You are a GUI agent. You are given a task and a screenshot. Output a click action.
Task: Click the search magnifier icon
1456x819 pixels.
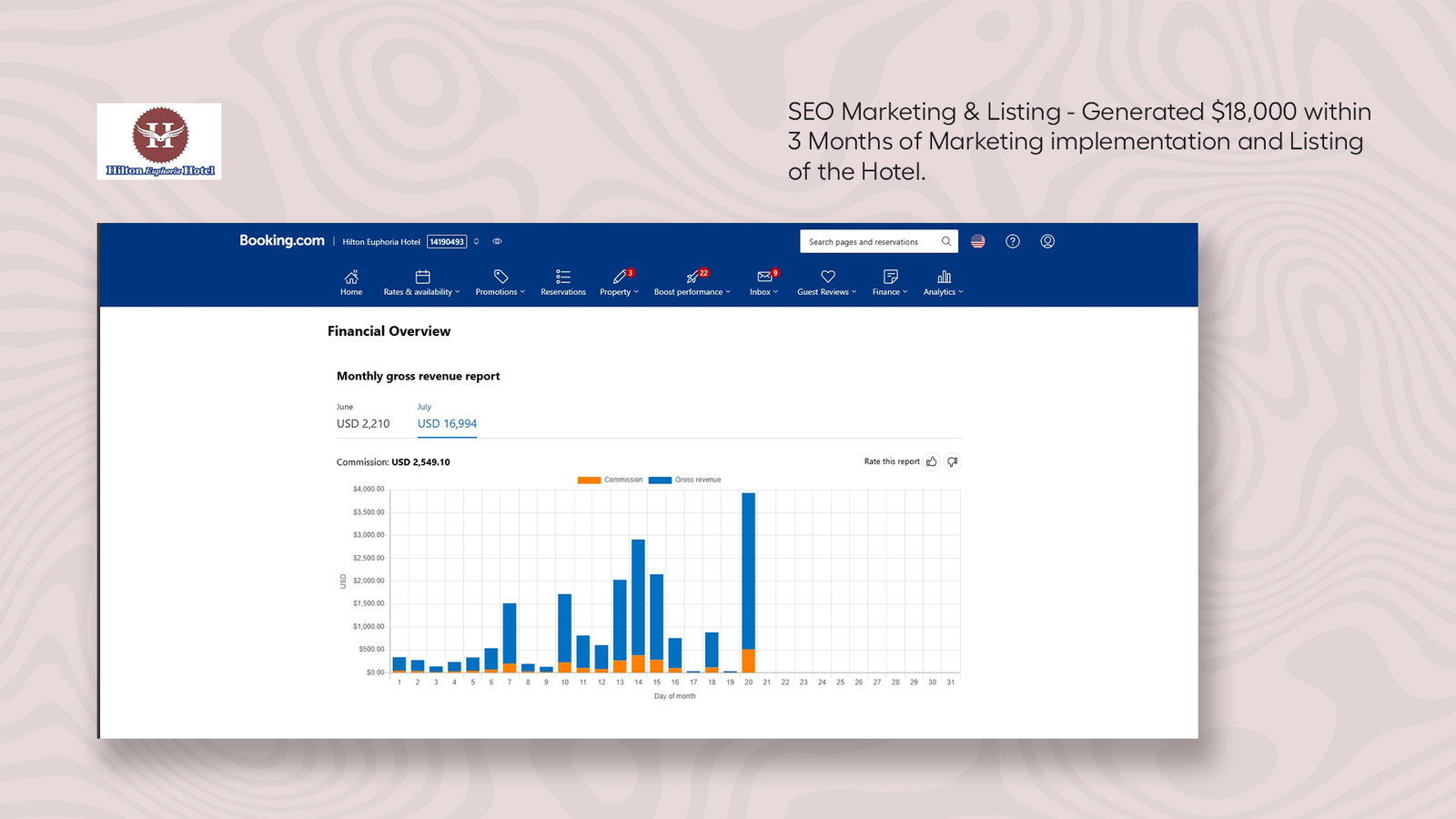pyautogui.click(x=946, y=241)
